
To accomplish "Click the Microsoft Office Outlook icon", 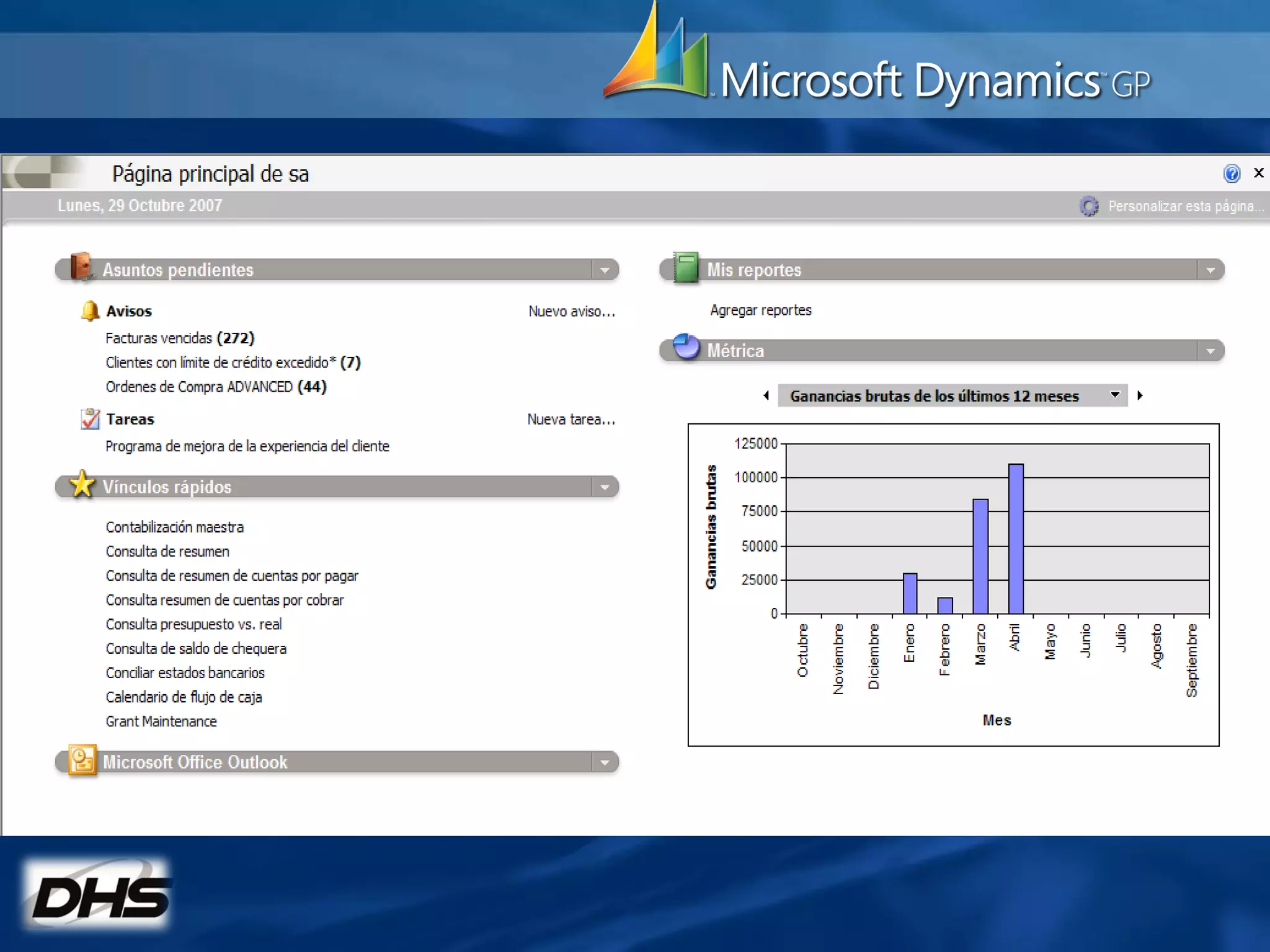I will tap(82, 760).
